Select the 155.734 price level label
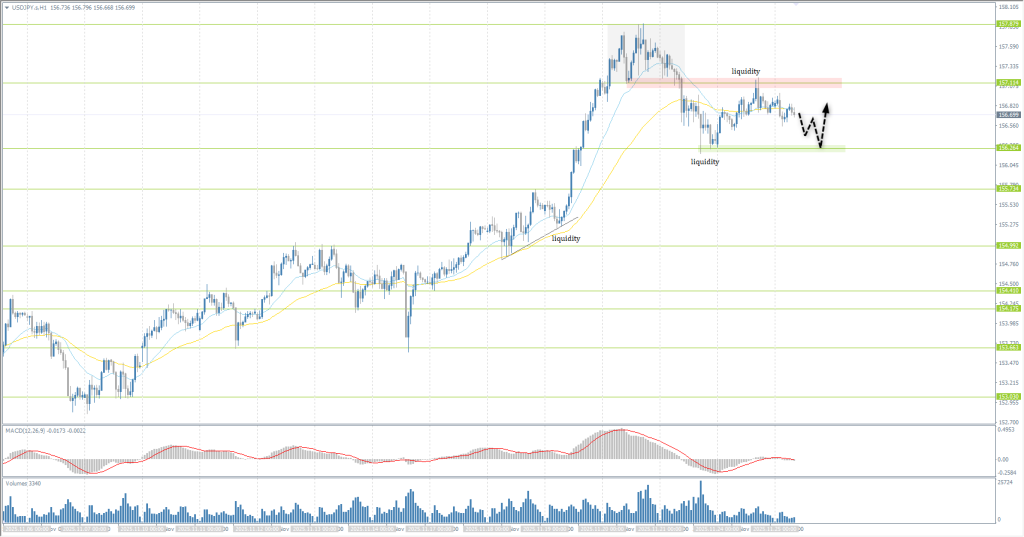The height and width of the screenshot is (537, 1024). (1007, 188)
